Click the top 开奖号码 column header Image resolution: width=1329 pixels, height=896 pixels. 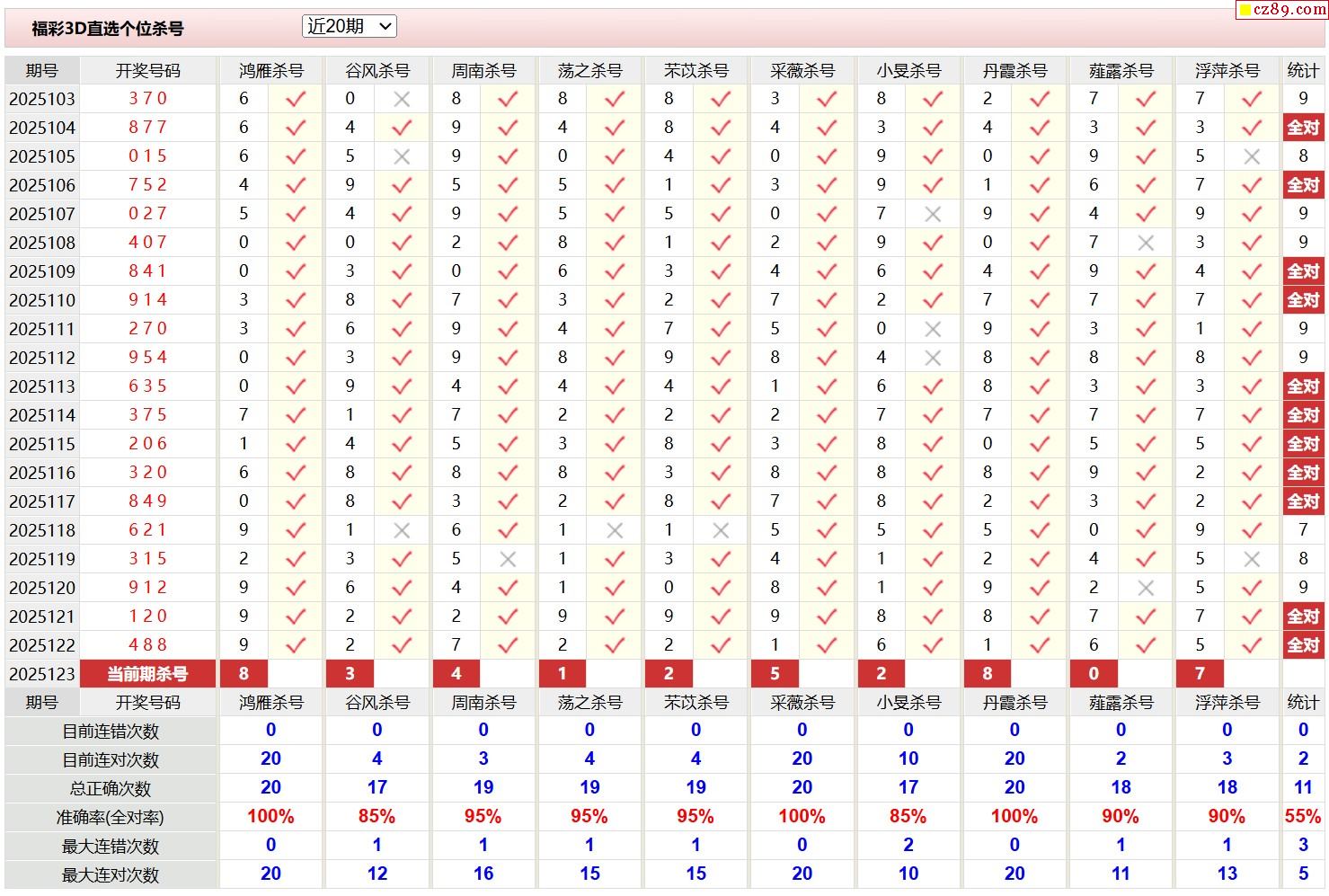coord(147,70)
